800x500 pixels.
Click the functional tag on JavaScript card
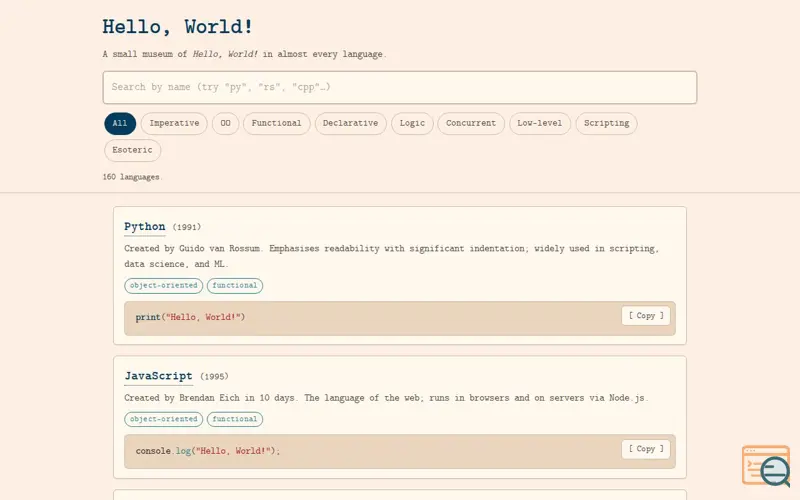pyautogui.click(x=235, y=419)
